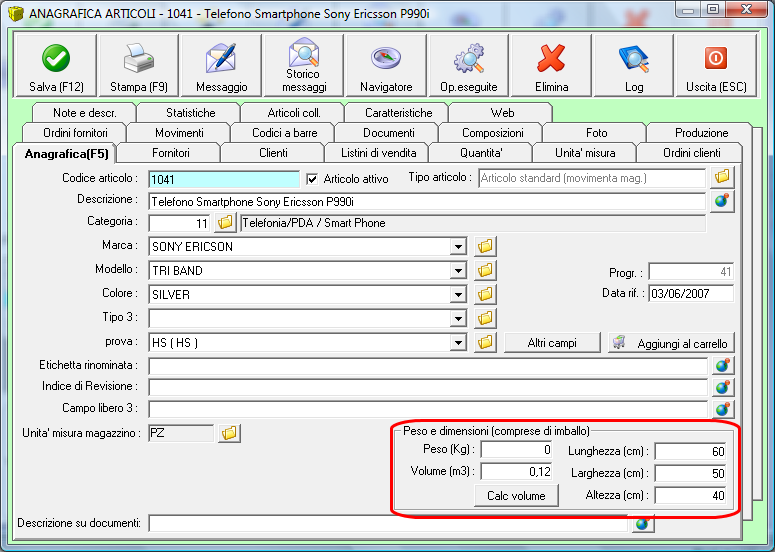The height and width of the screenshot is (552, 775).
Task: Click the Aggiungi al carrello button
Action: (x=671, y=343)
